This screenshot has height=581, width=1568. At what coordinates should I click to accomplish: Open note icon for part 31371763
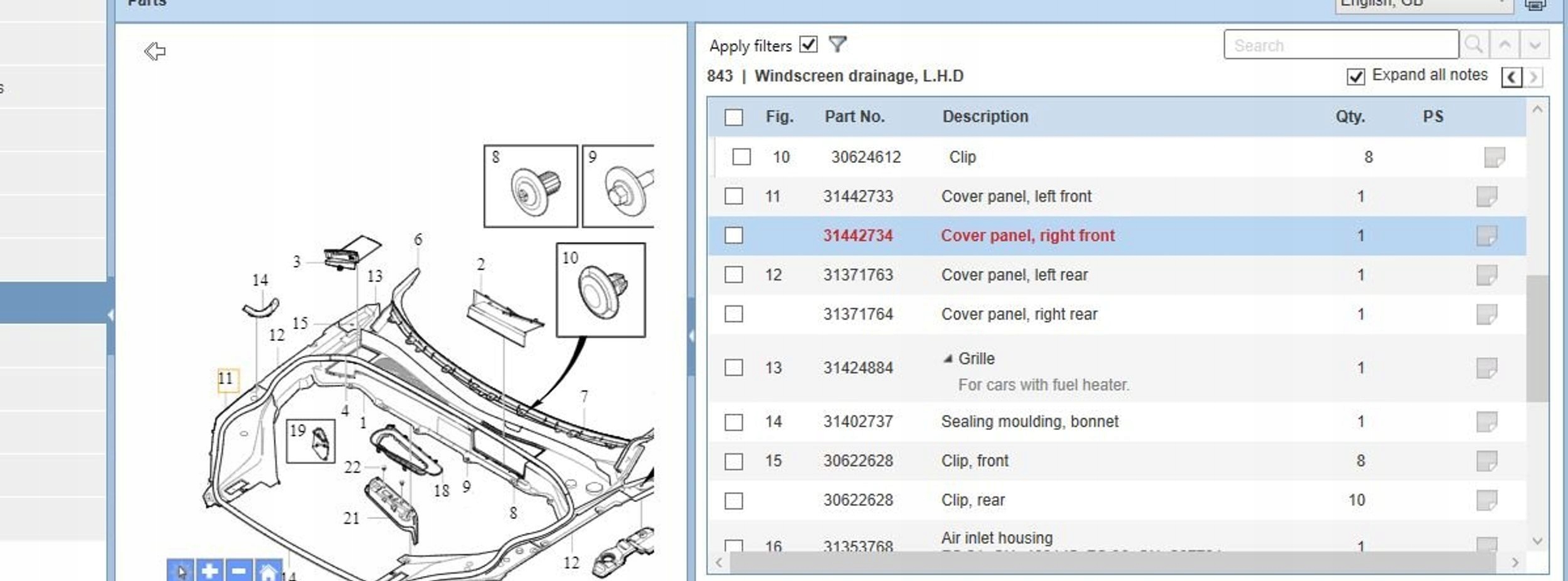tap(1487, 275)
